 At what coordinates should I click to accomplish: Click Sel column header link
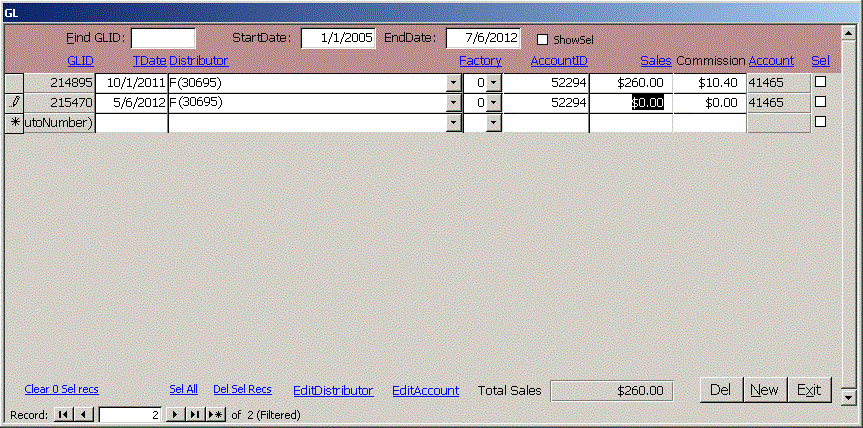pos(820,61)
